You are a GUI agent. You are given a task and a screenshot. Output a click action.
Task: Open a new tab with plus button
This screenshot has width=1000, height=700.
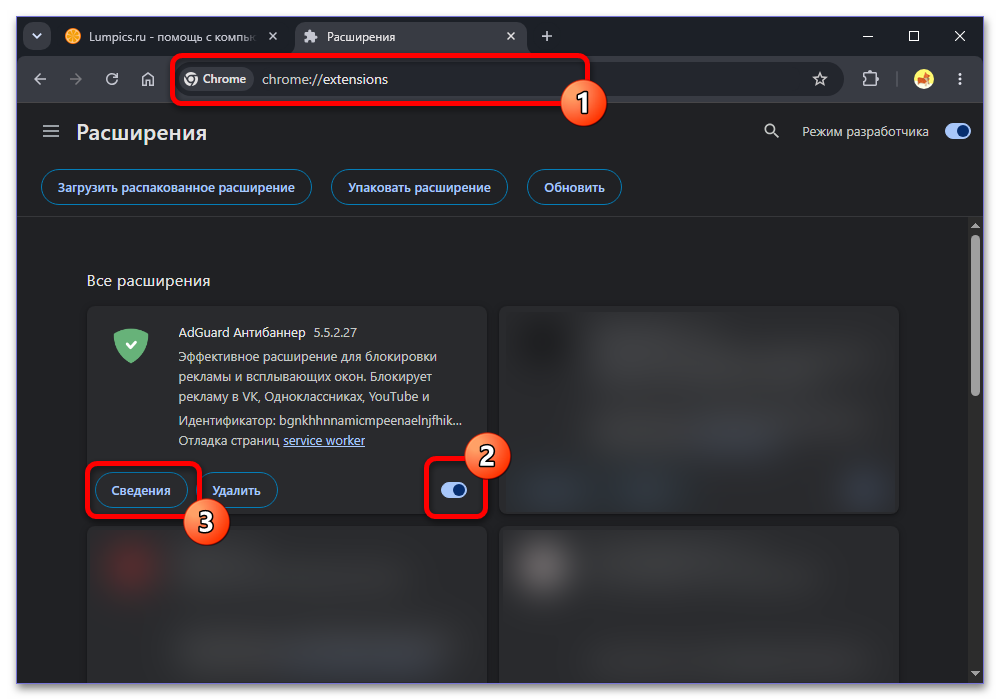547,36
